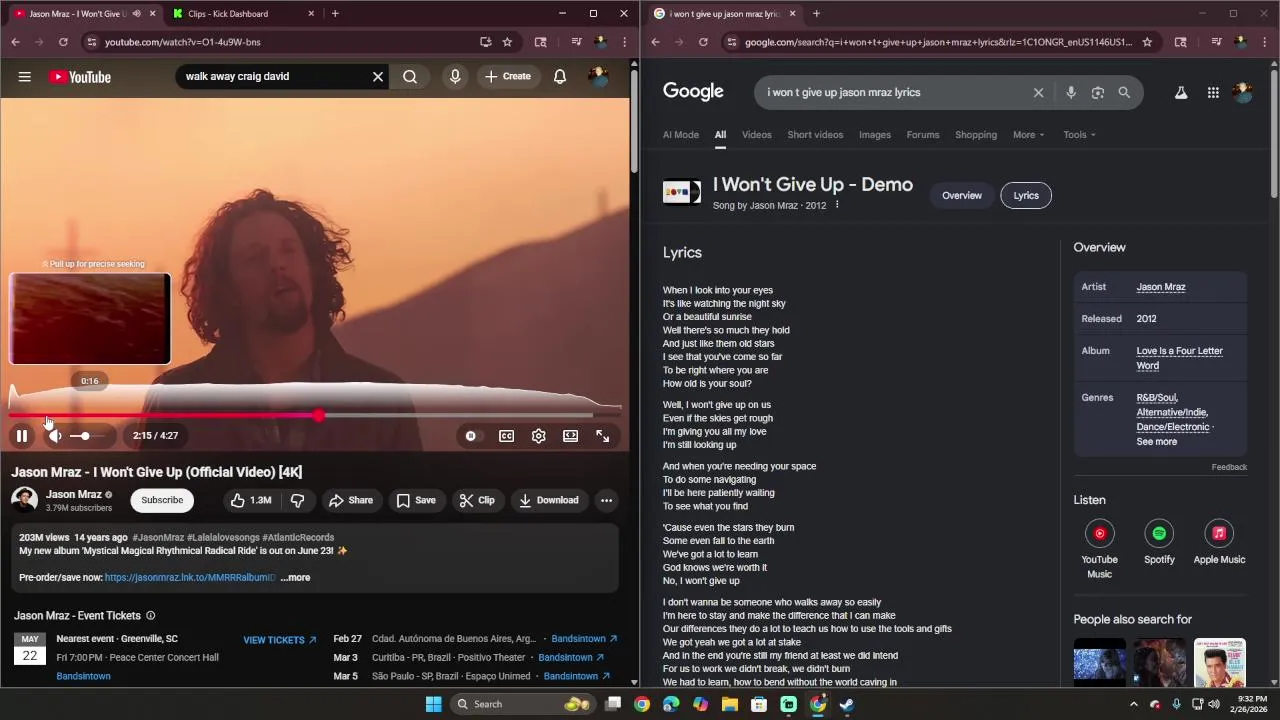
Task: Open Windows Start menu
Action: (433, 704)
